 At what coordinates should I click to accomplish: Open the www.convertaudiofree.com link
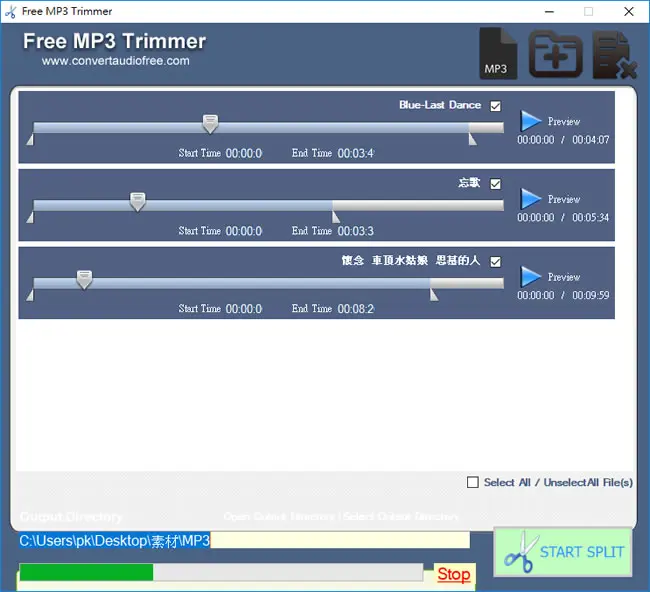pos(116,61)
